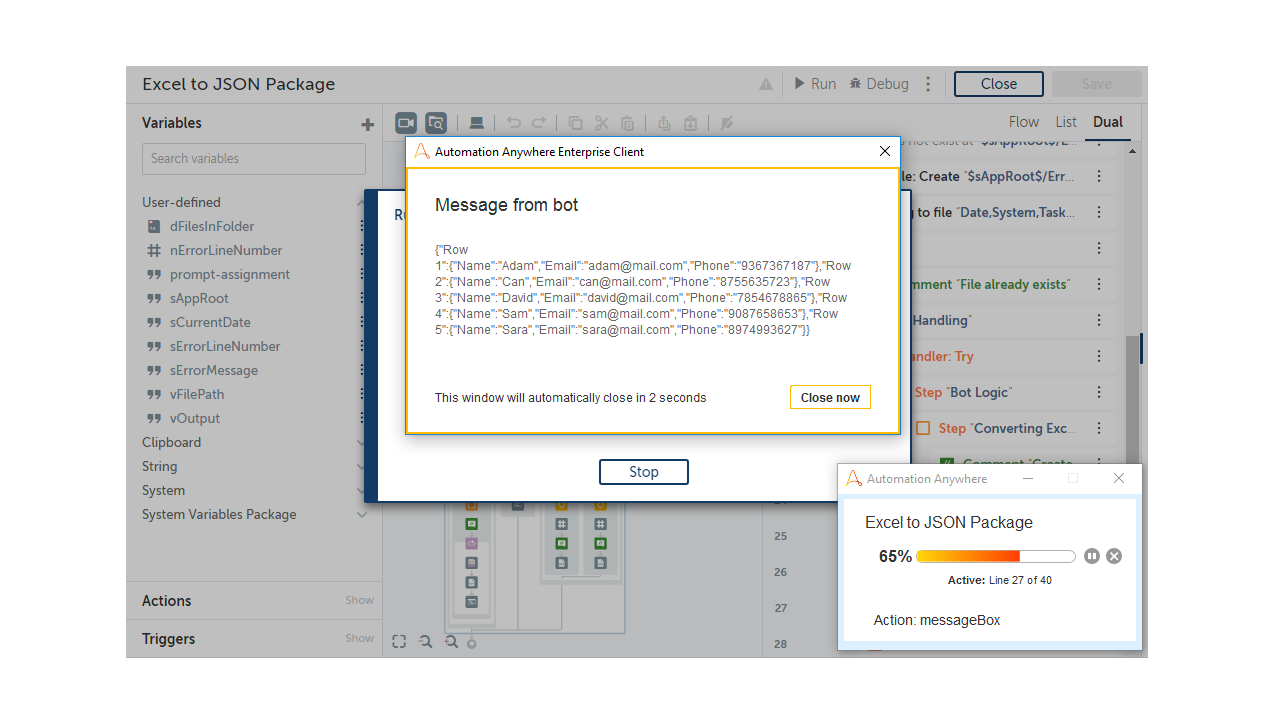Viewport: 1280px width, 720px height.
Task: Open three-dot menu for 'handler: Try' line
Action: [1099, 356]
